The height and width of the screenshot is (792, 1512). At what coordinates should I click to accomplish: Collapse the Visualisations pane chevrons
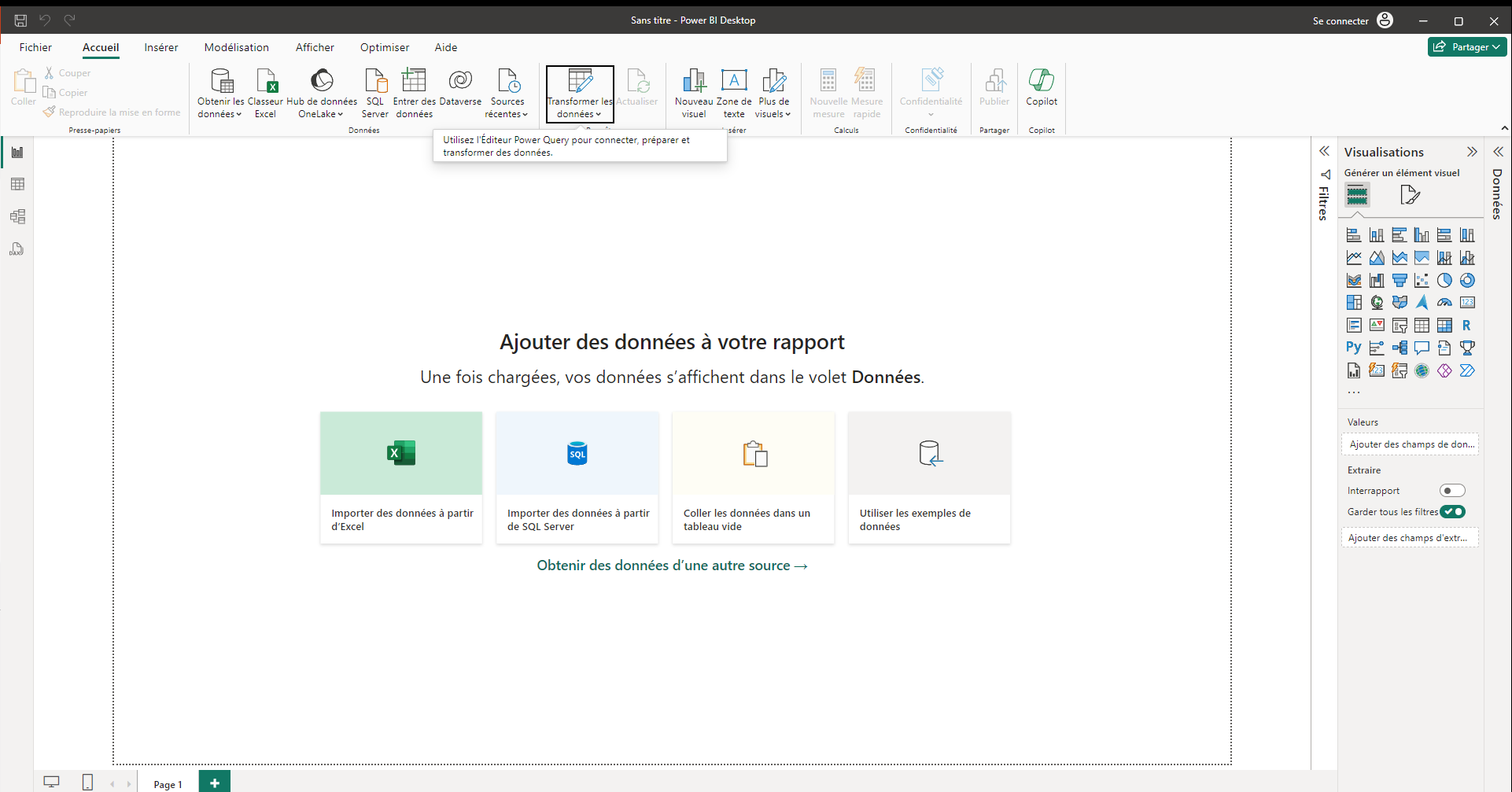(x=1472, y=152)
